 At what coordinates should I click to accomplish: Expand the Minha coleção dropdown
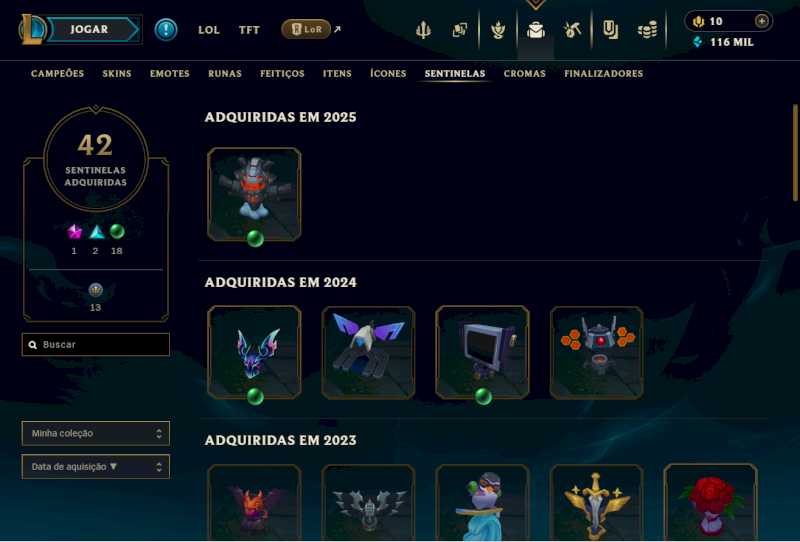click(x=96, y=433)
